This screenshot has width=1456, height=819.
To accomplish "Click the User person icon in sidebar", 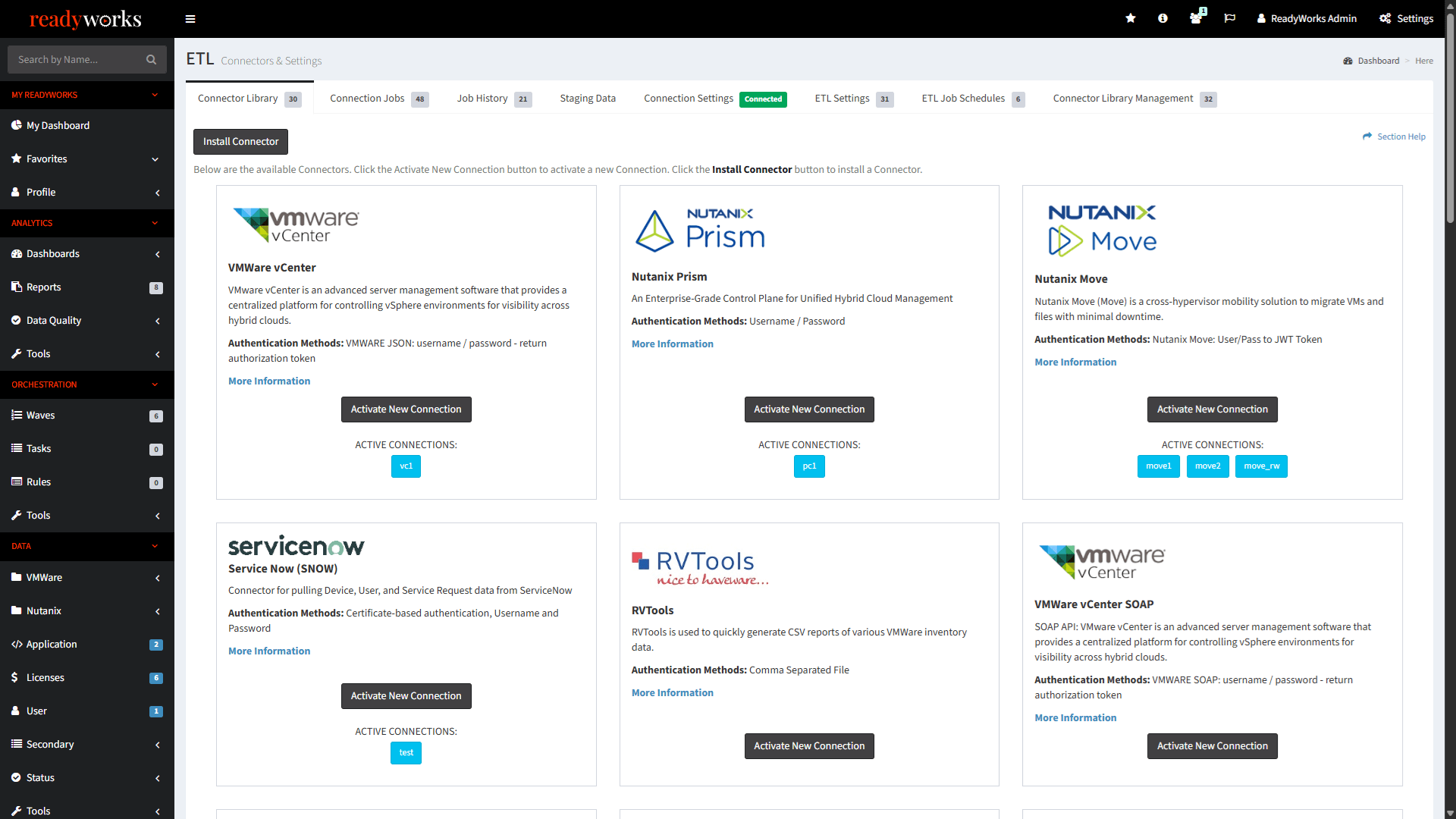I will click(x=16, y=711).
